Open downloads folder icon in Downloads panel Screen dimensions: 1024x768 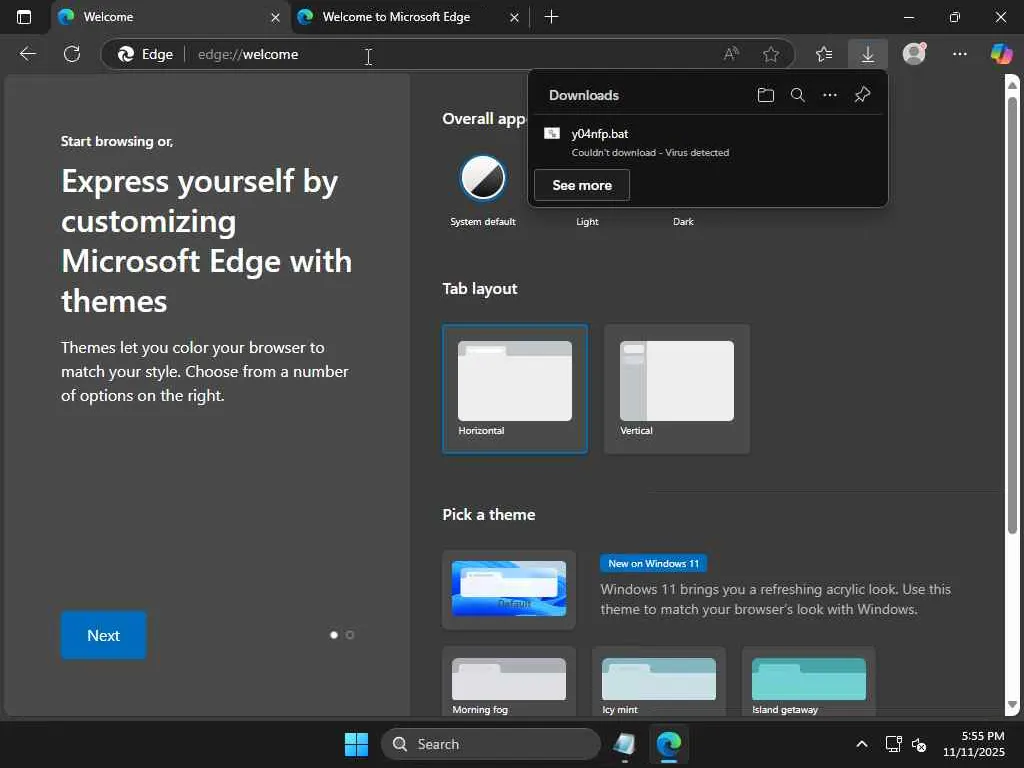coord(765,95)
